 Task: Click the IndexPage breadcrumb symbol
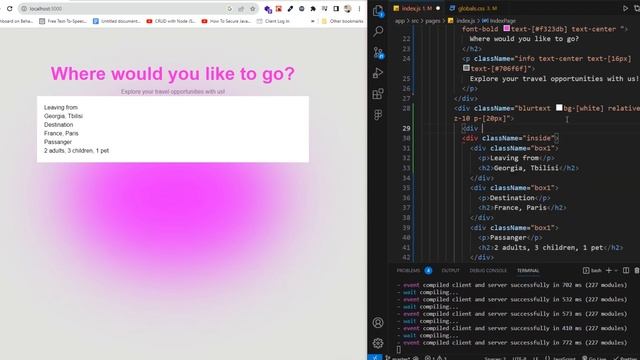point(499,20)
